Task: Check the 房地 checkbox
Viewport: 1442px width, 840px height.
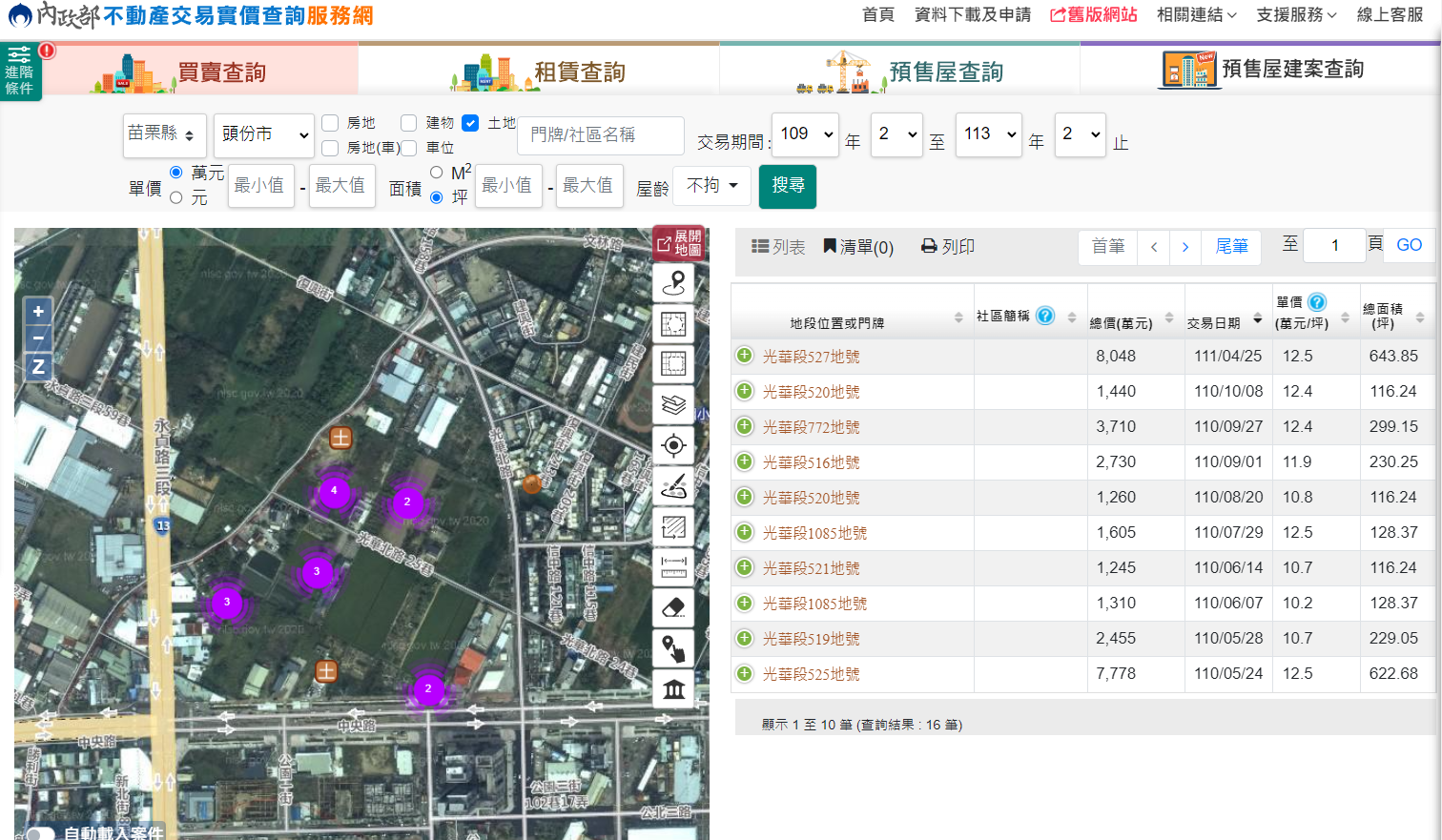Action: (330, 123)
